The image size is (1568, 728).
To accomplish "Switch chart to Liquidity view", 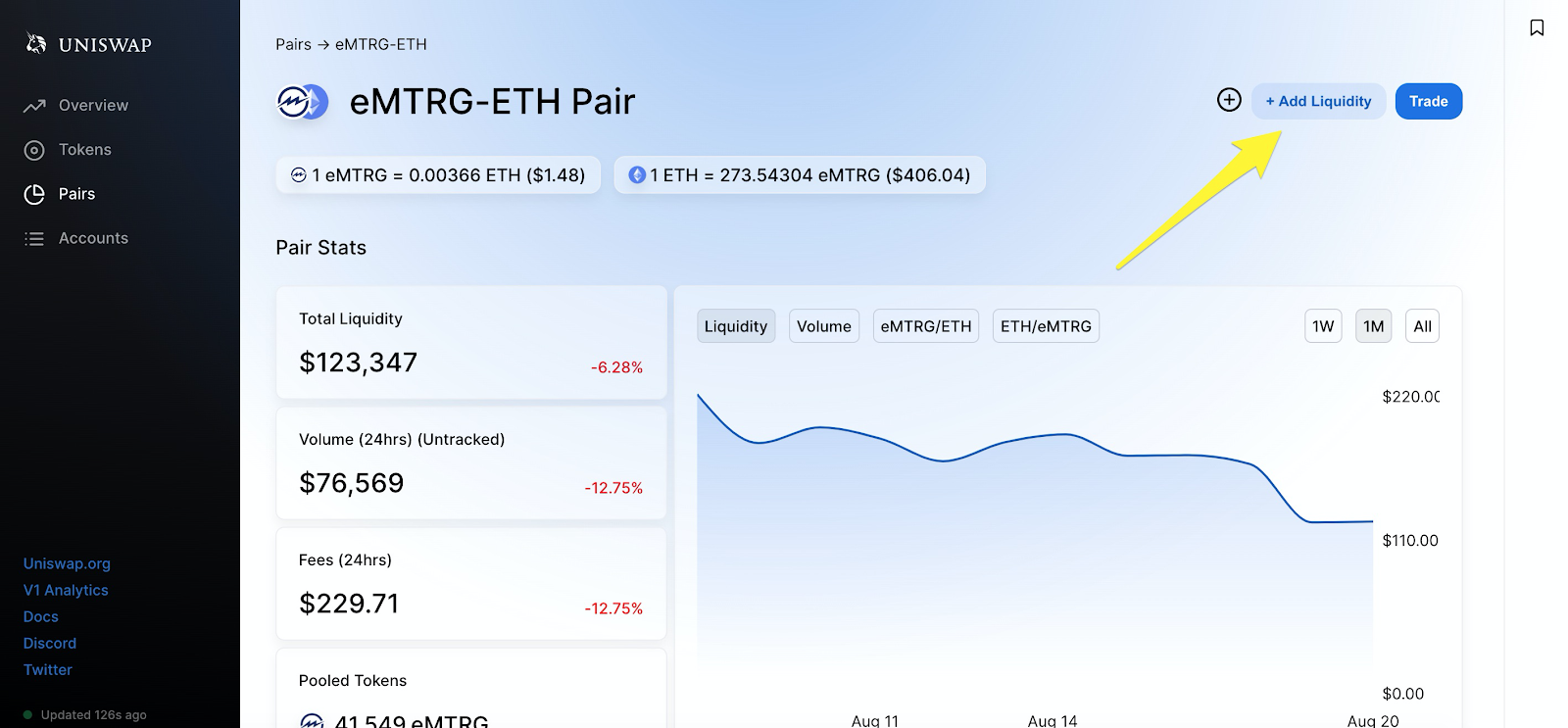I will 736,326.
